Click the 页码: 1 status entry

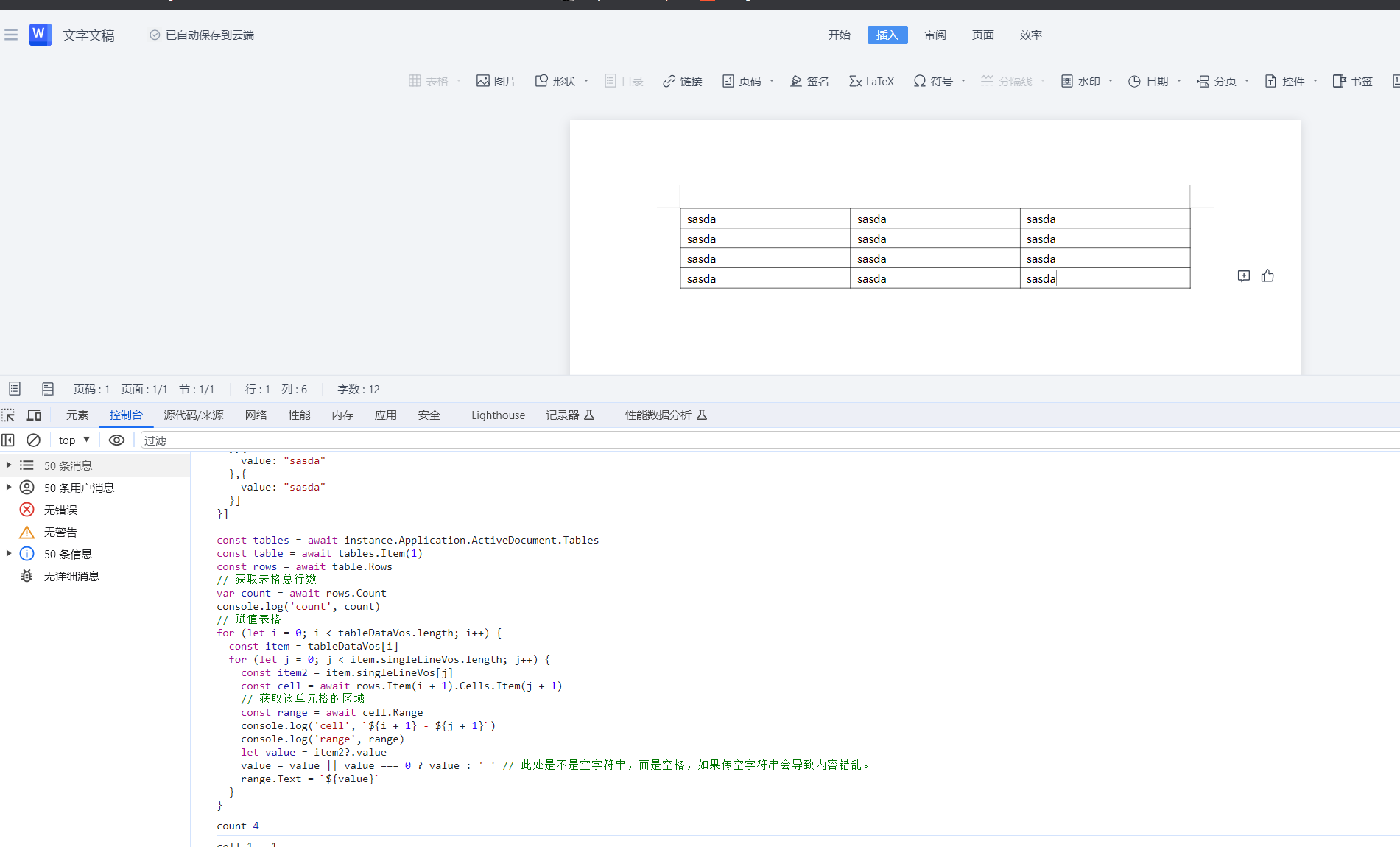91,389
